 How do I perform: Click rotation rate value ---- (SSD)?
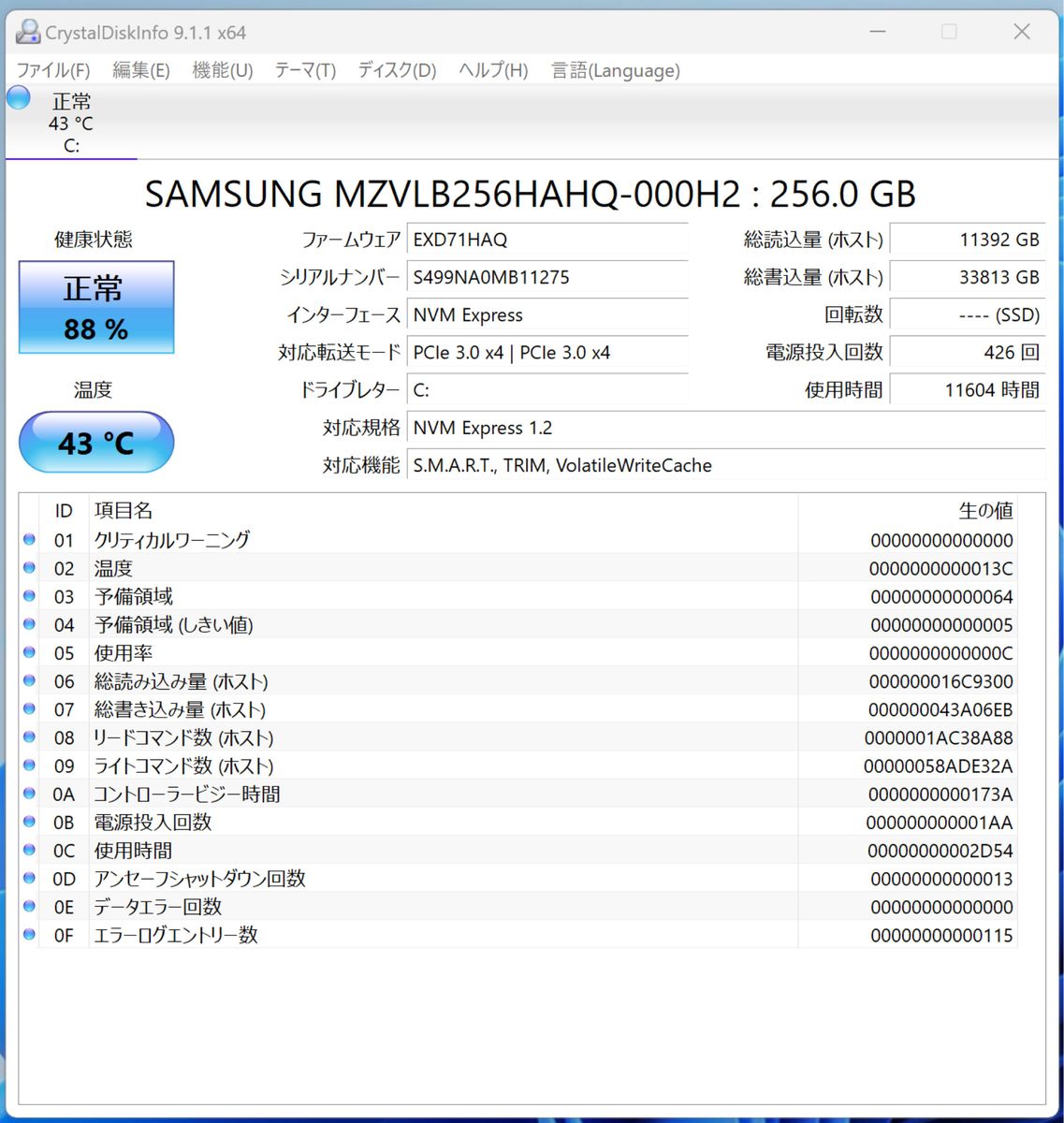(968, 314)
